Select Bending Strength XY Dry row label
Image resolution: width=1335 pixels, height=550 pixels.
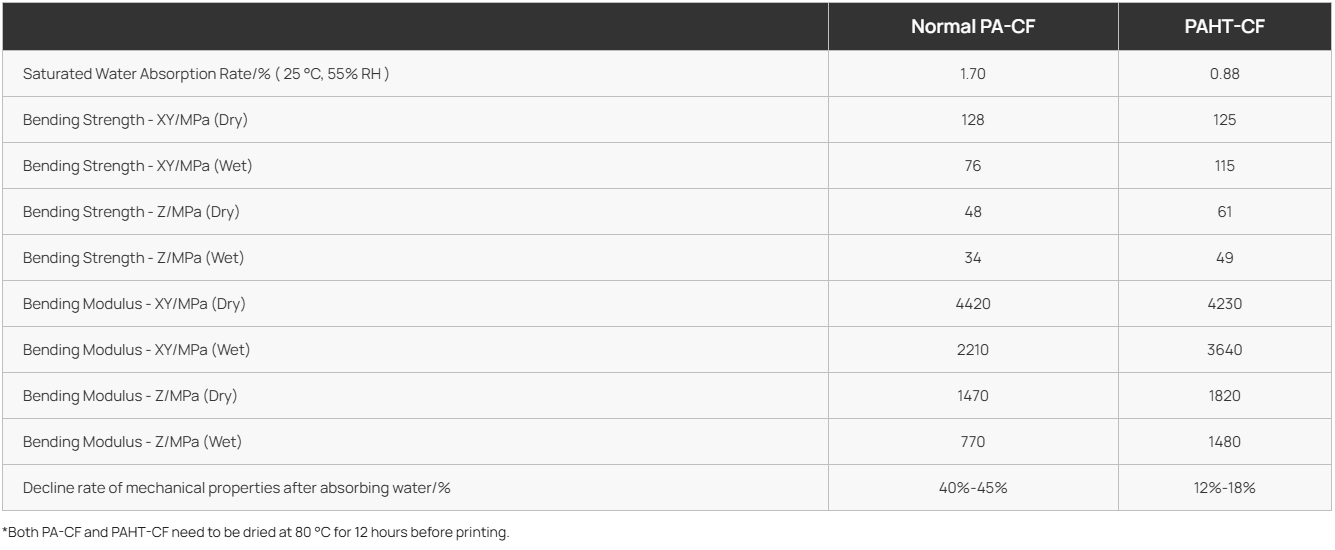point(137,120)
